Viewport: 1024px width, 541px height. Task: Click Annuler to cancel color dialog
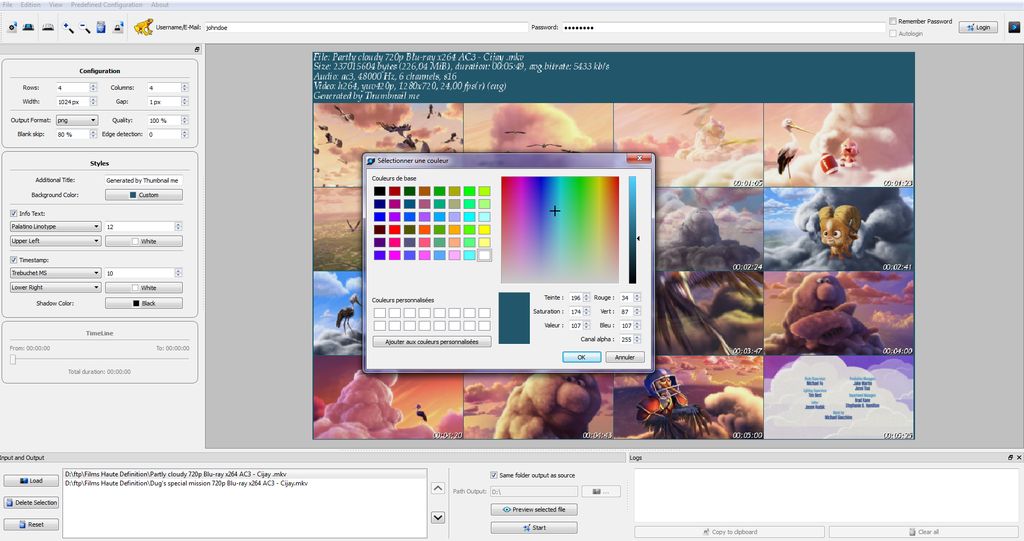[625, 357]
